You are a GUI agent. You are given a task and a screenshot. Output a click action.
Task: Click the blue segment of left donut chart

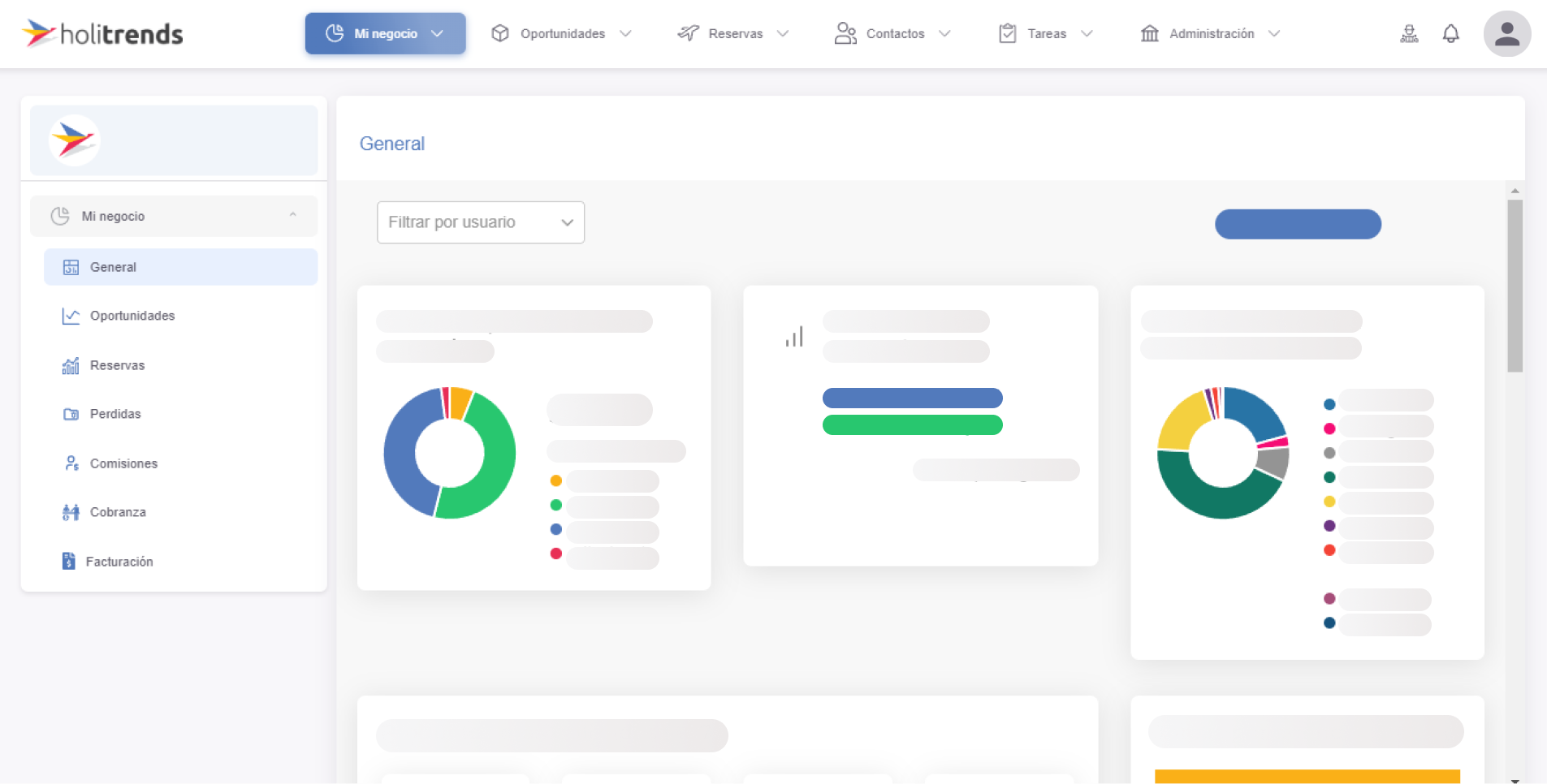[x=400, y=453]
